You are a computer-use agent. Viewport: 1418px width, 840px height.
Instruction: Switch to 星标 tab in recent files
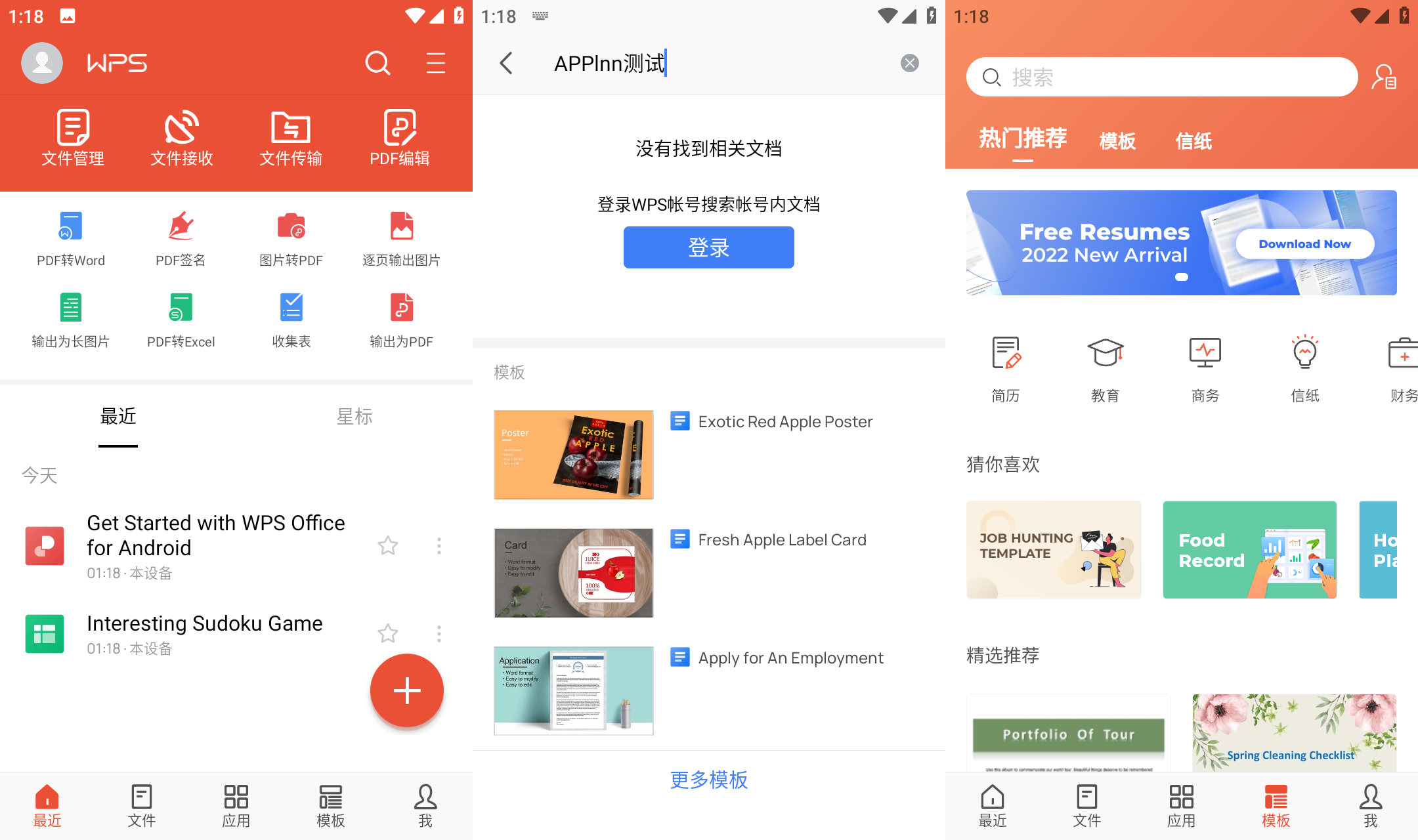355,417
